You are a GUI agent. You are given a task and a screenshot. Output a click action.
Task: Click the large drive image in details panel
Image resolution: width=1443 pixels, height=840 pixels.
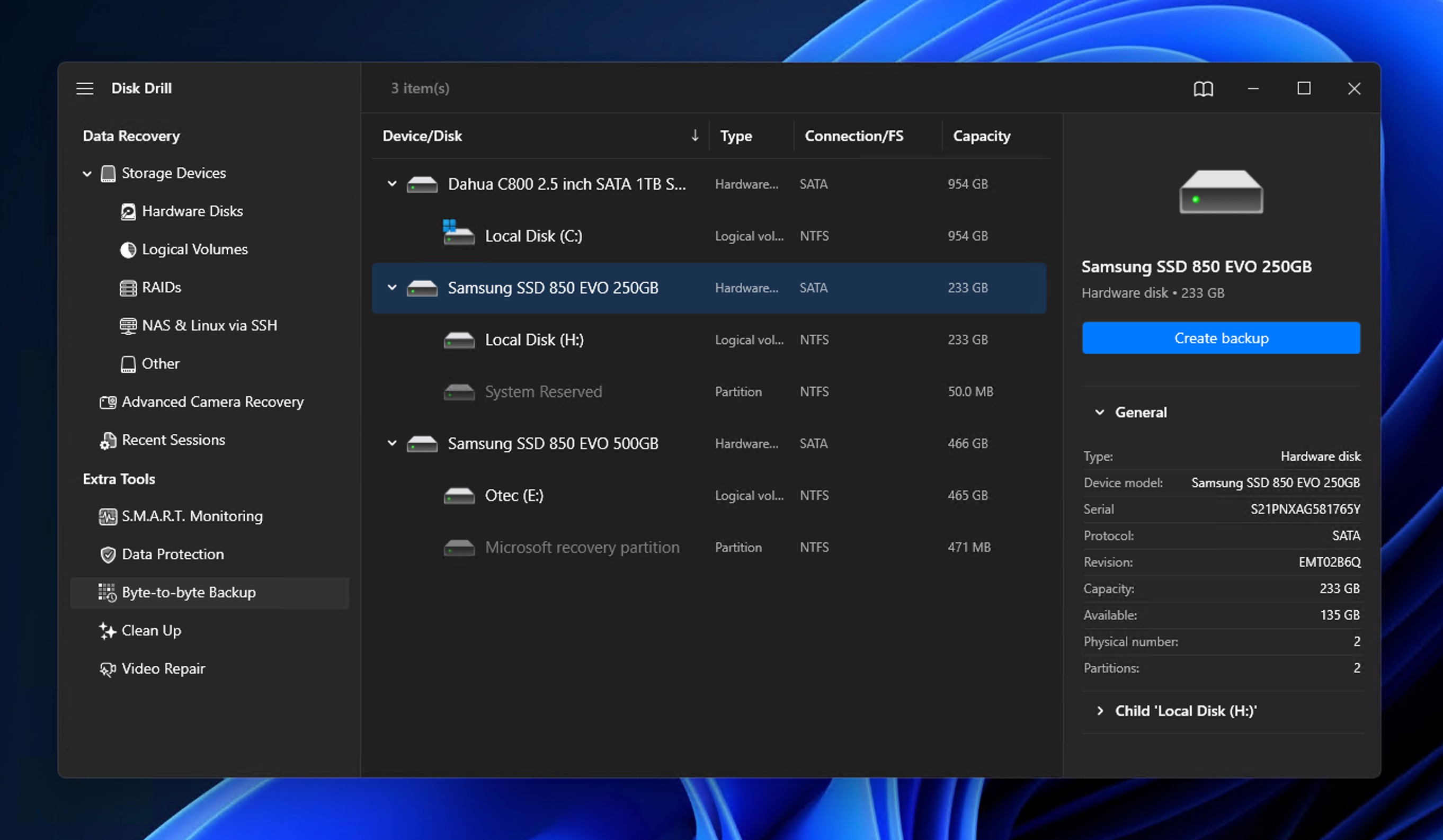(1221, 191)
